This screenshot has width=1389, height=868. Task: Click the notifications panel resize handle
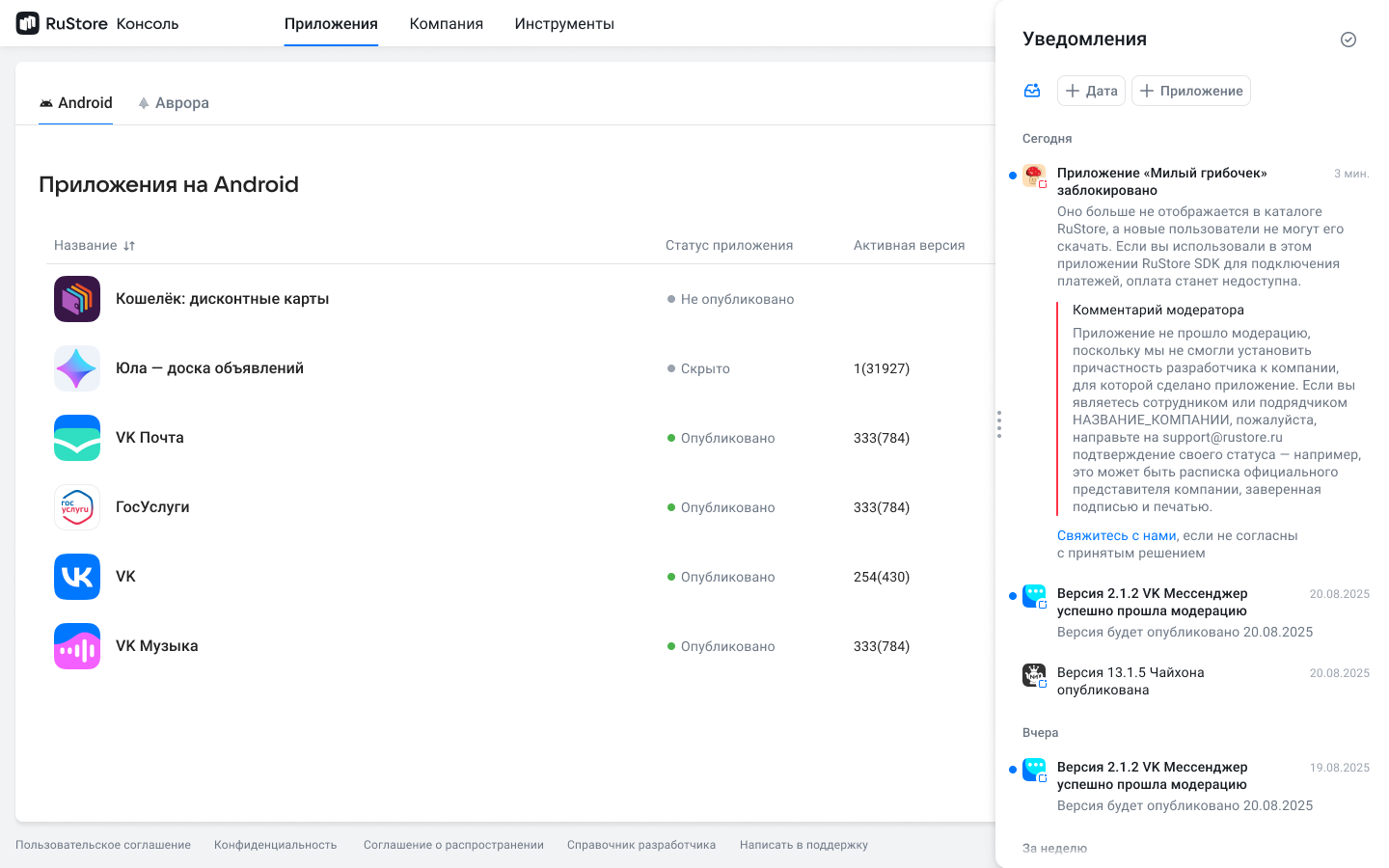[999, 424]
